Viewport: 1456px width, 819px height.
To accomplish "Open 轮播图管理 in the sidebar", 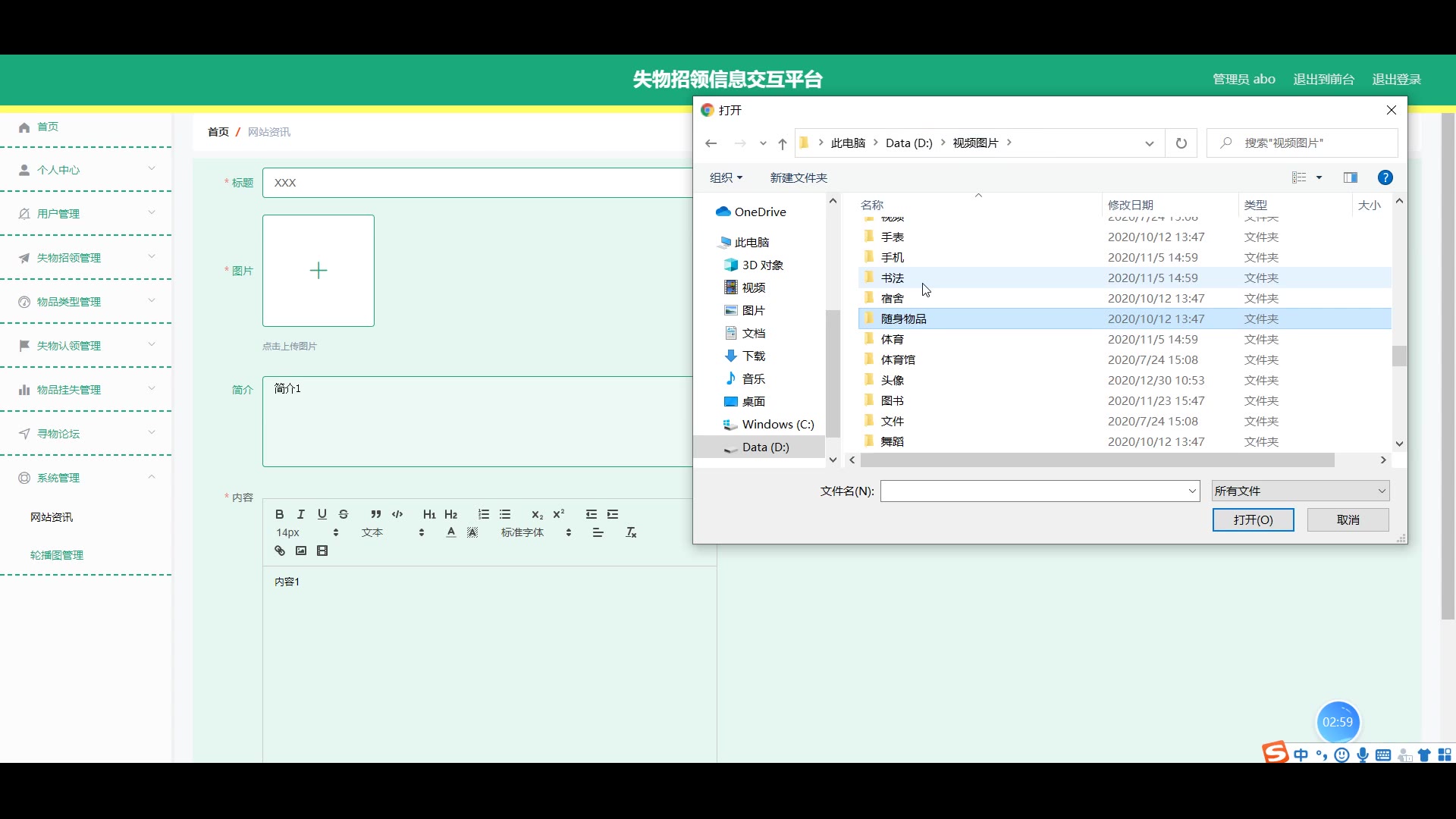I will 57,555.
